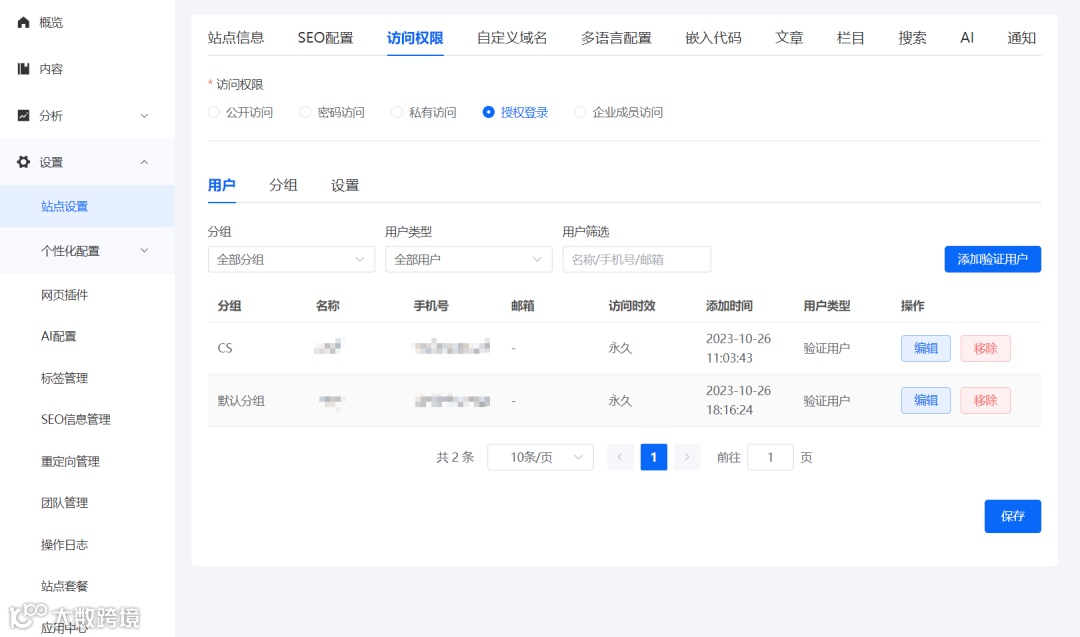Click the 名称/手机号/邮箱 filter input field
Image resolution: width=1080 pixels, height=637 pixels.
pos(636,258)
